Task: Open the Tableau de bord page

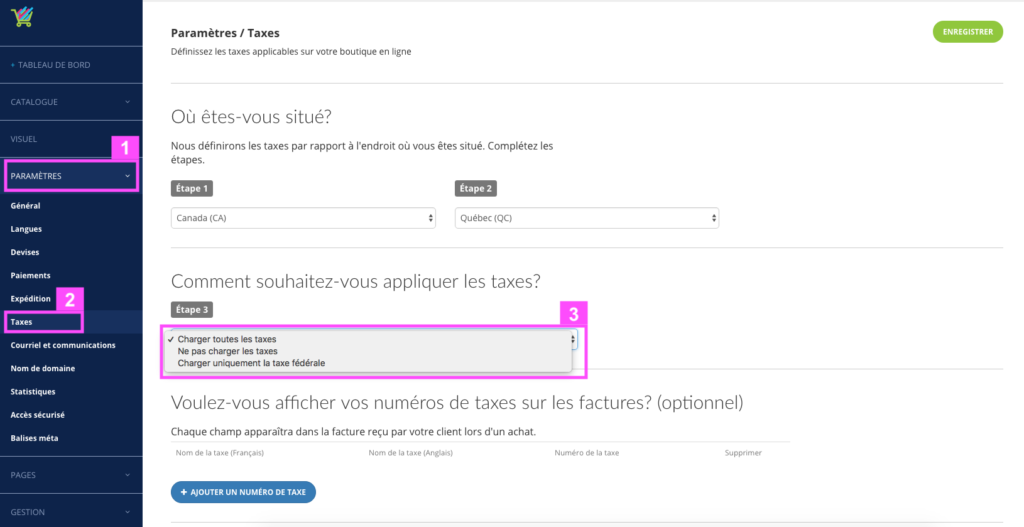Action: coord(54,65)
